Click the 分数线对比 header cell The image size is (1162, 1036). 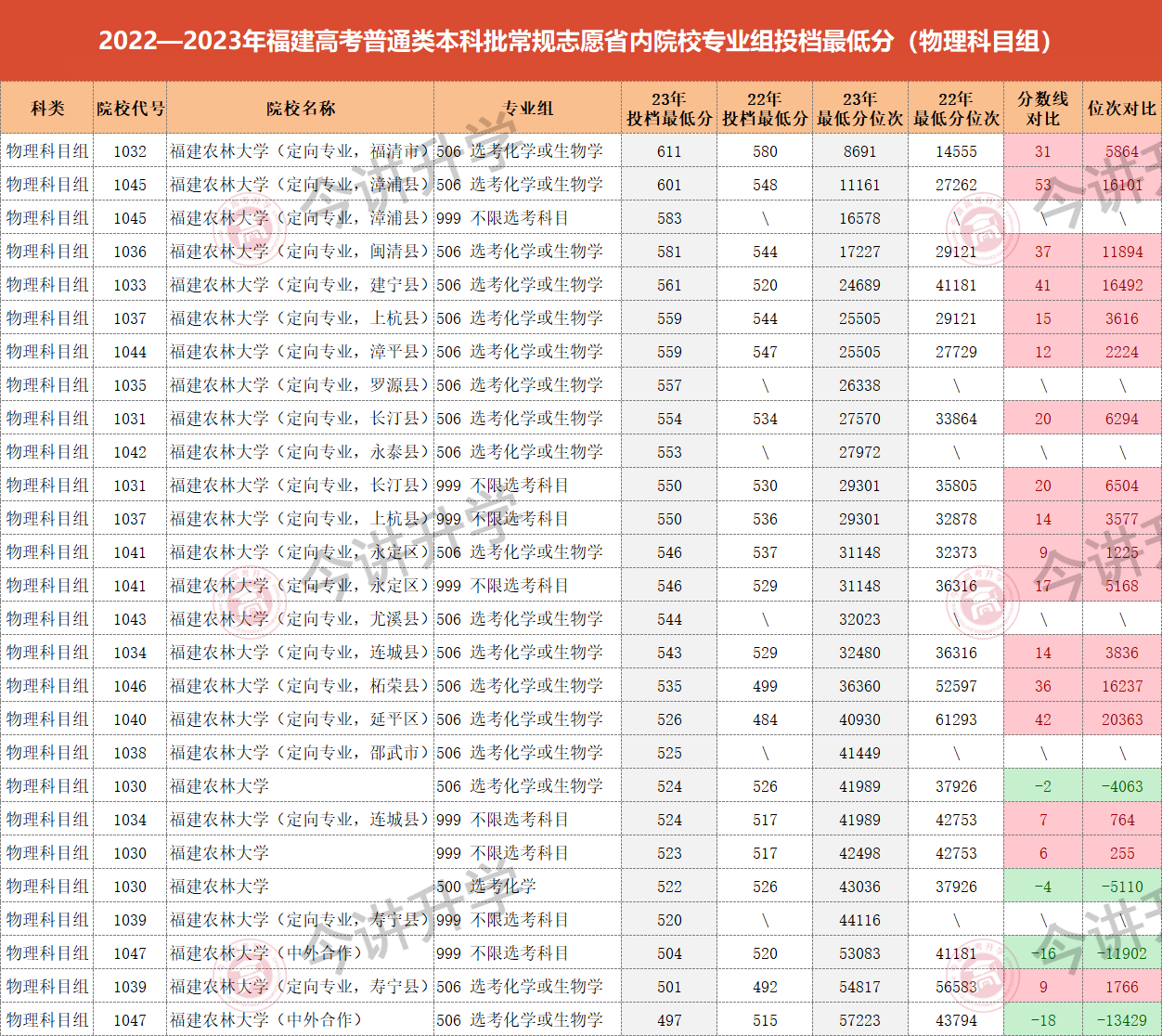pyautogui.click(x=1043, y=109)
